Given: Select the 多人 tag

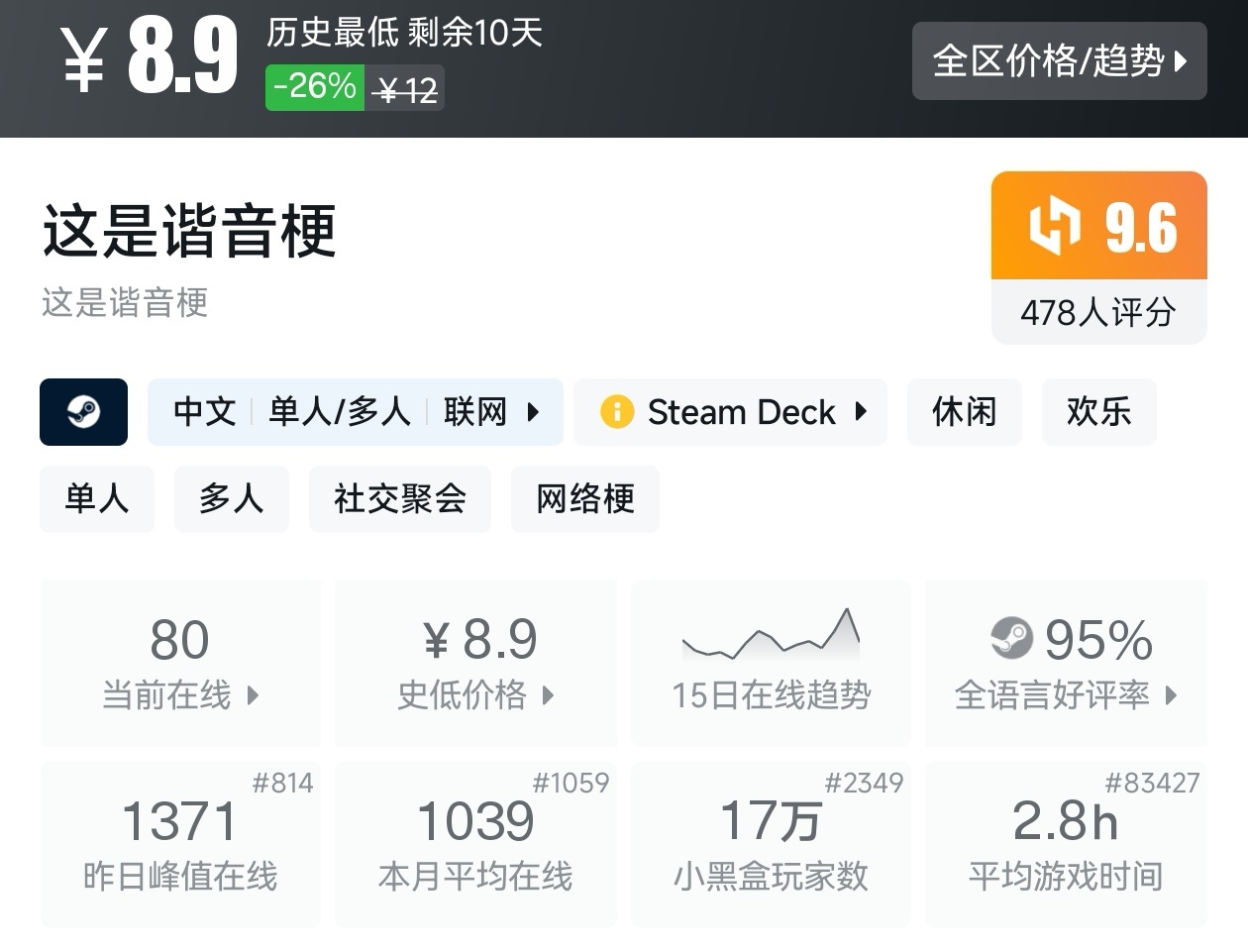Looking at the screenshot, I should (x=232, y=499).
